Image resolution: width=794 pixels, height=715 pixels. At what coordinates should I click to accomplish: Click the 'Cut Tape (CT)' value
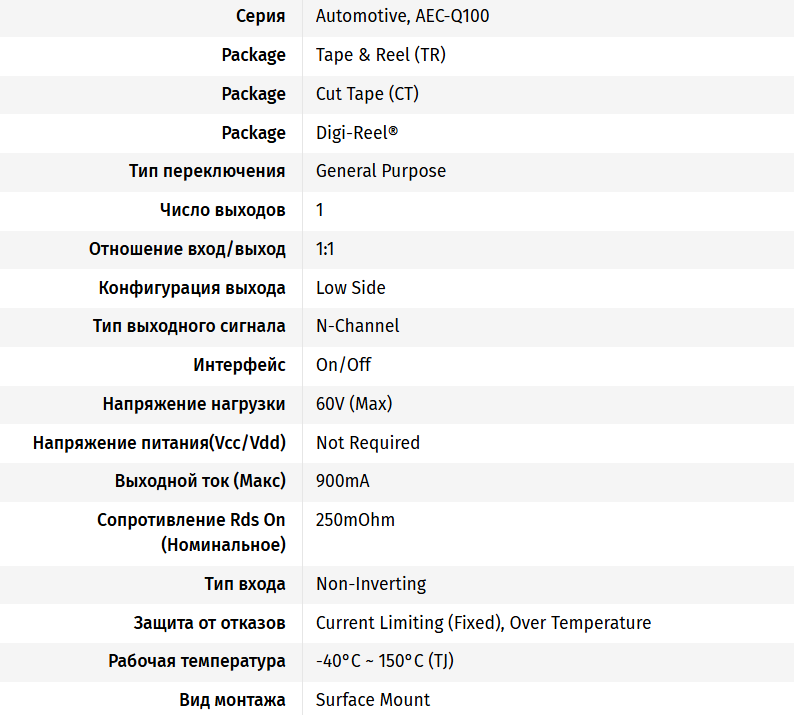pyautogui.click(x=367, y=94)
